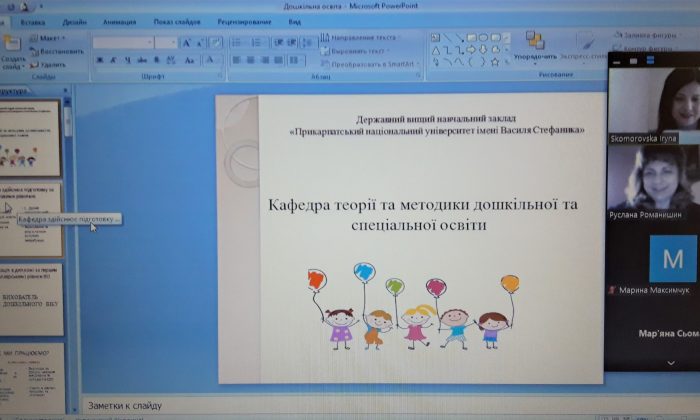Click the Восстановить button
The height and width of the screenshot is (420, 700).
click(x=56, y=51)
